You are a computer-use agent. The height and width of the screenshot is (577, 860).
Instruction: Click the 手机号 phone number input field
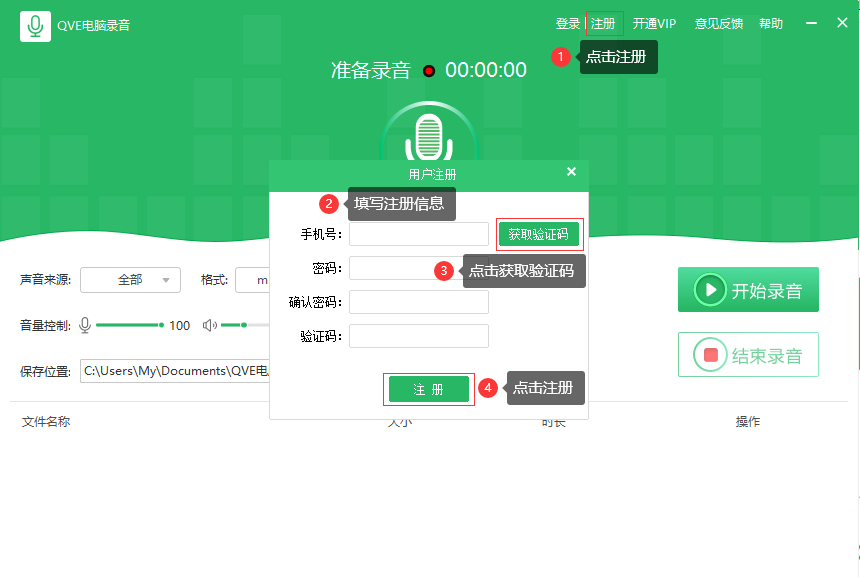click(419, 233)
